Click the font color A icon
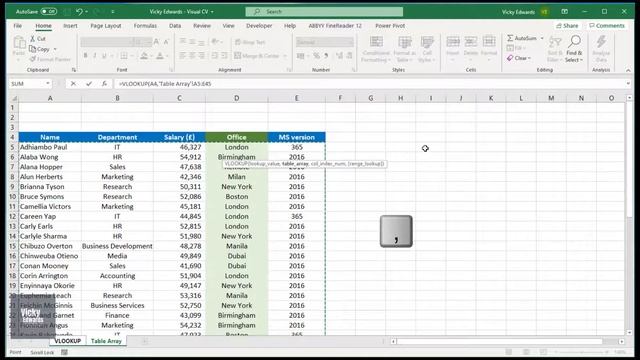 pos(160,56)
